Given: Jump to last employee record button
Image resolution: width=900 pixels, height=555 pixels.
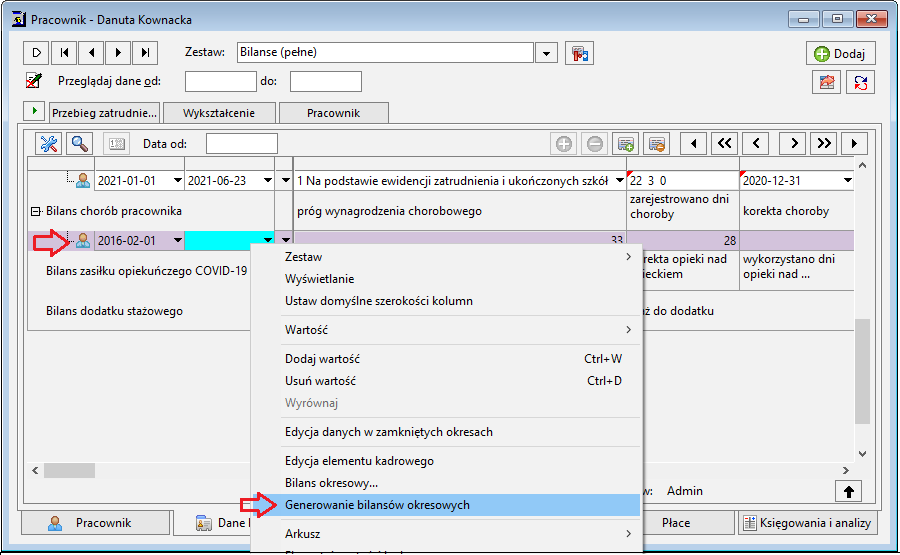Looking at the screenshot, I should [145, 53].
